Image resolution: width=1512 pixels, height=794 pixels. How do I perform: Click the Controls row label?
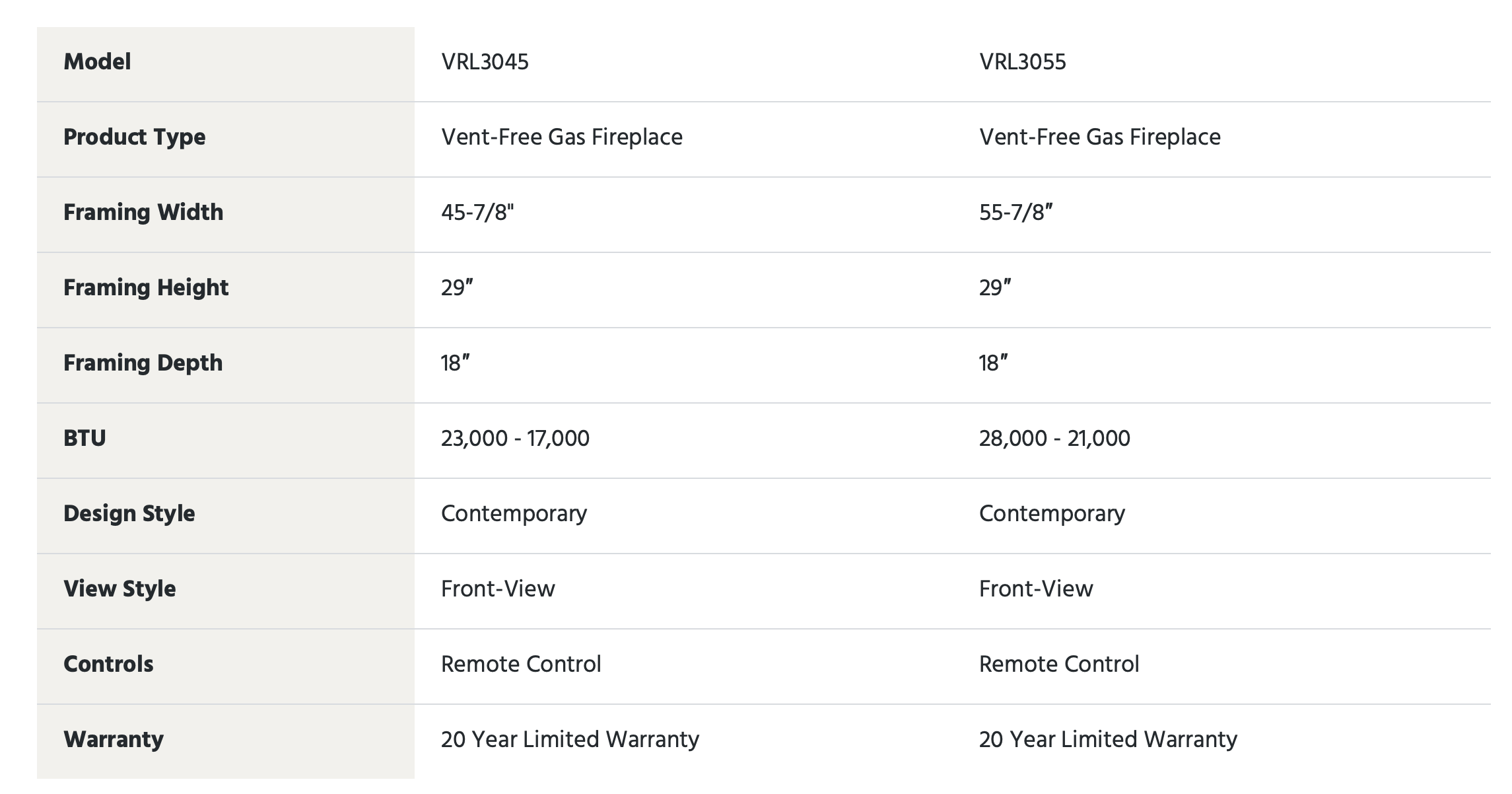(108, 665)
